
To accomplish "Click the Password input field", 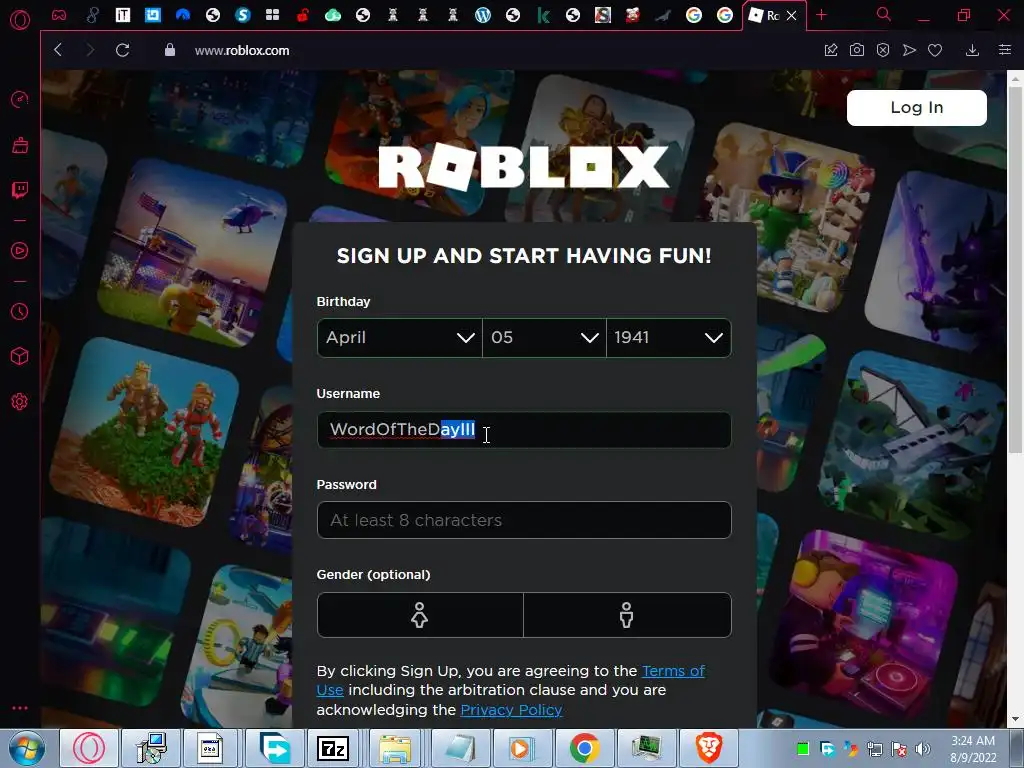I will click(524, 520).
